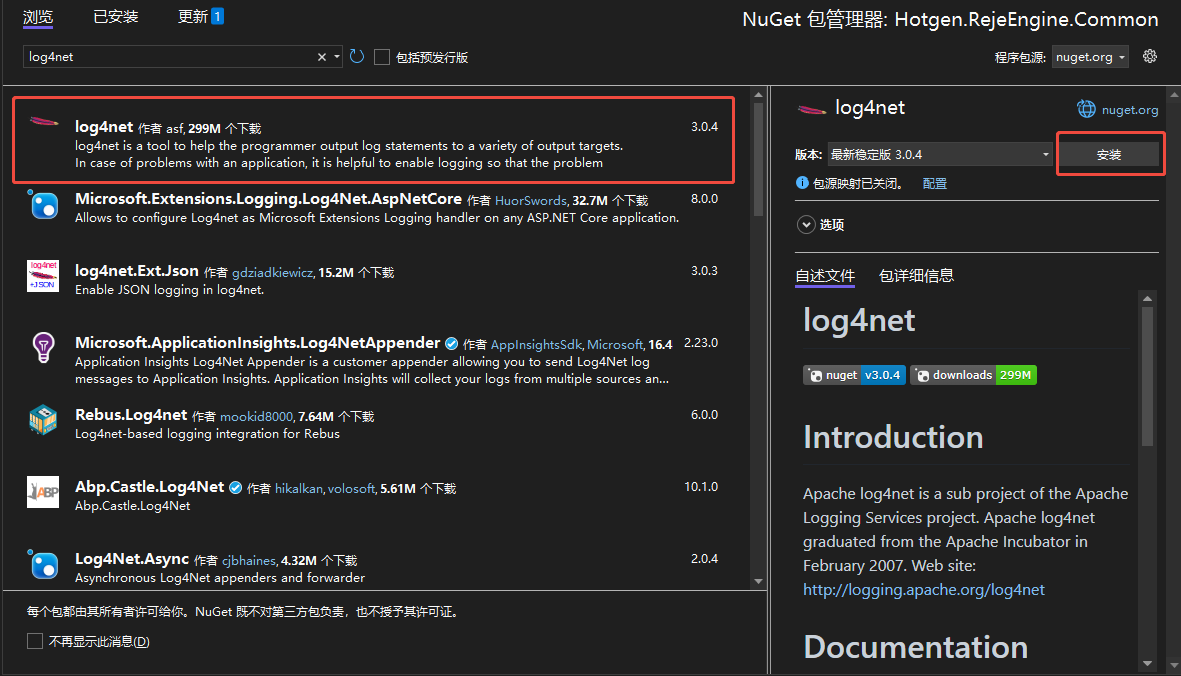Click the update count badge 1
This screenshot has width=1181, height=676.
point(217,16)
